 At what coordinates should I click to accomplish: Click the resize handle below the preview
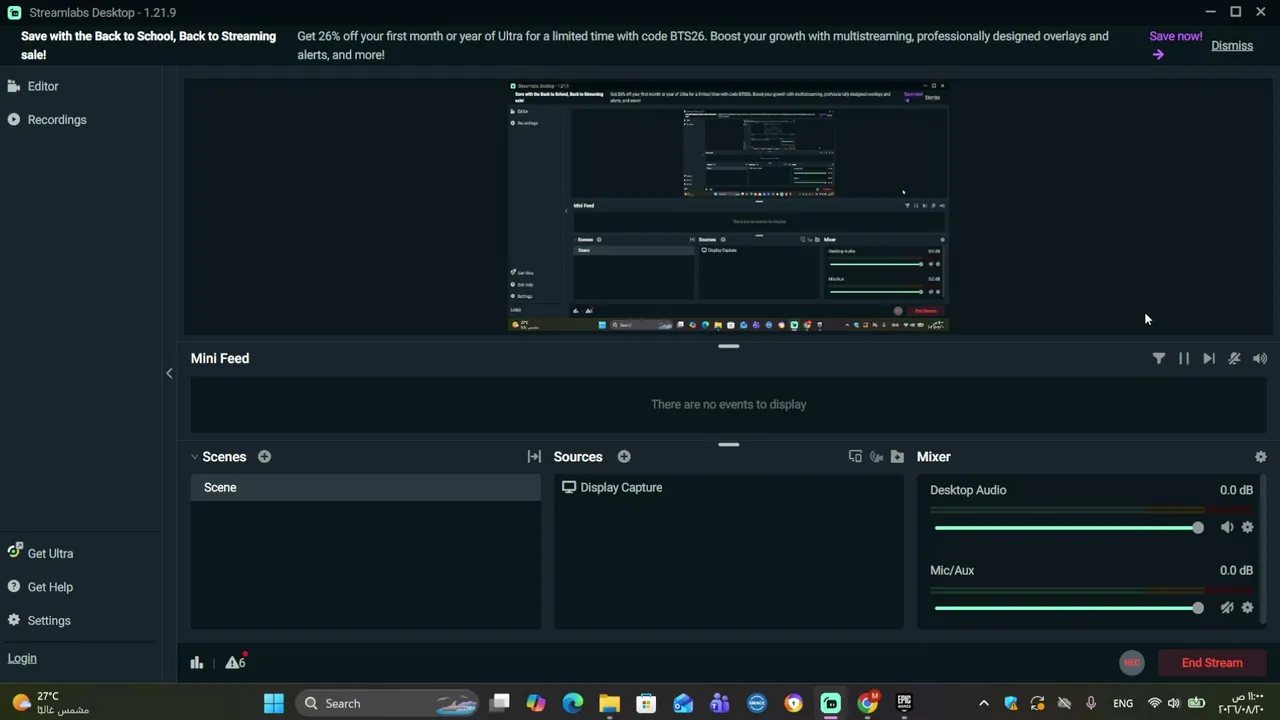[x=729, y=347]
